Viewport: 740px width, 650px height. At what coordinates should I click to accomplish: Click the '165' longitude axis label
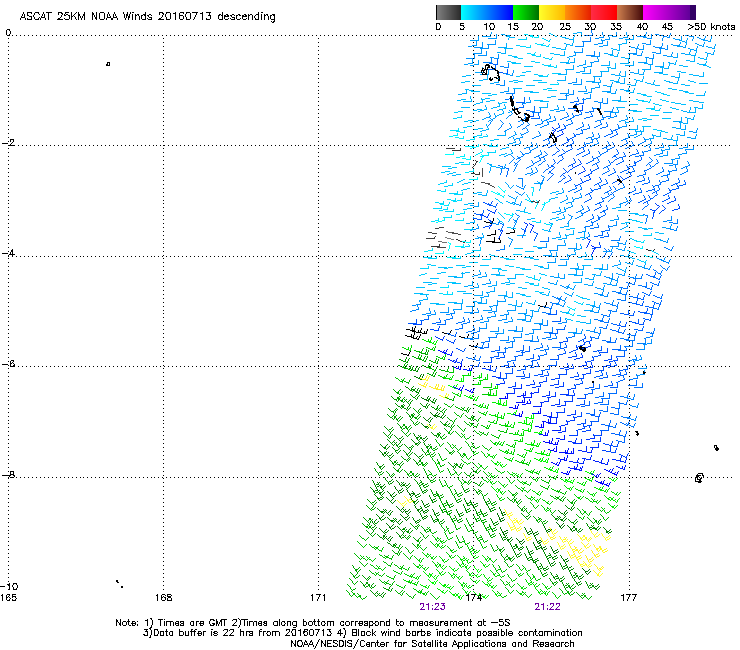pos(8,598)
